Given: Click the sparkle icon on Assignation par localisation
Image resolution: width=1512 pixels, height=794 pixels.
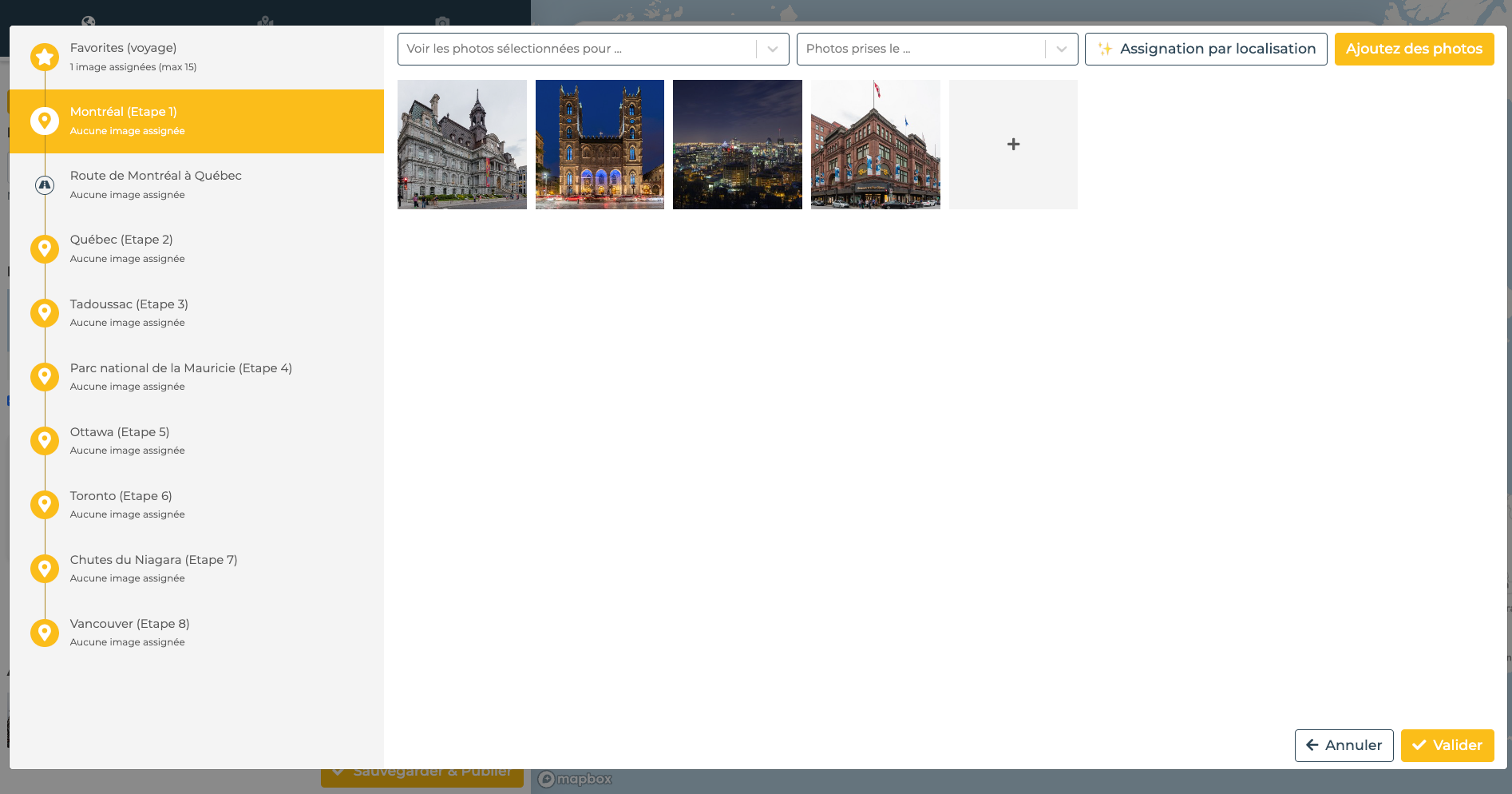Looking at the screenshot, I should tap(1106, 49).
